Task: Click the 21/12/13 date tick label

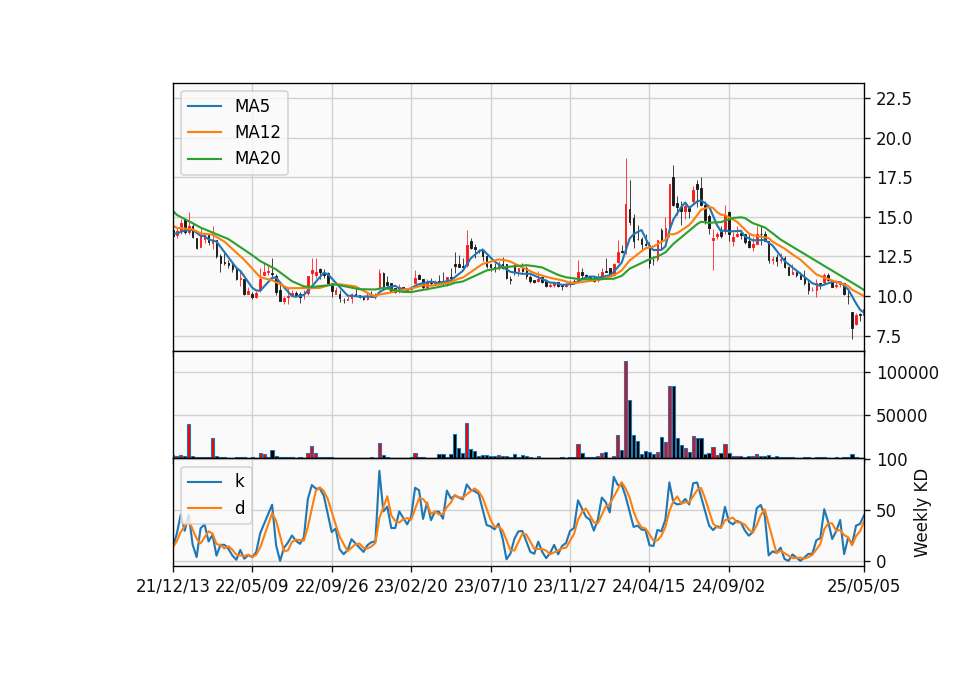Action: (x=173, y=586)
